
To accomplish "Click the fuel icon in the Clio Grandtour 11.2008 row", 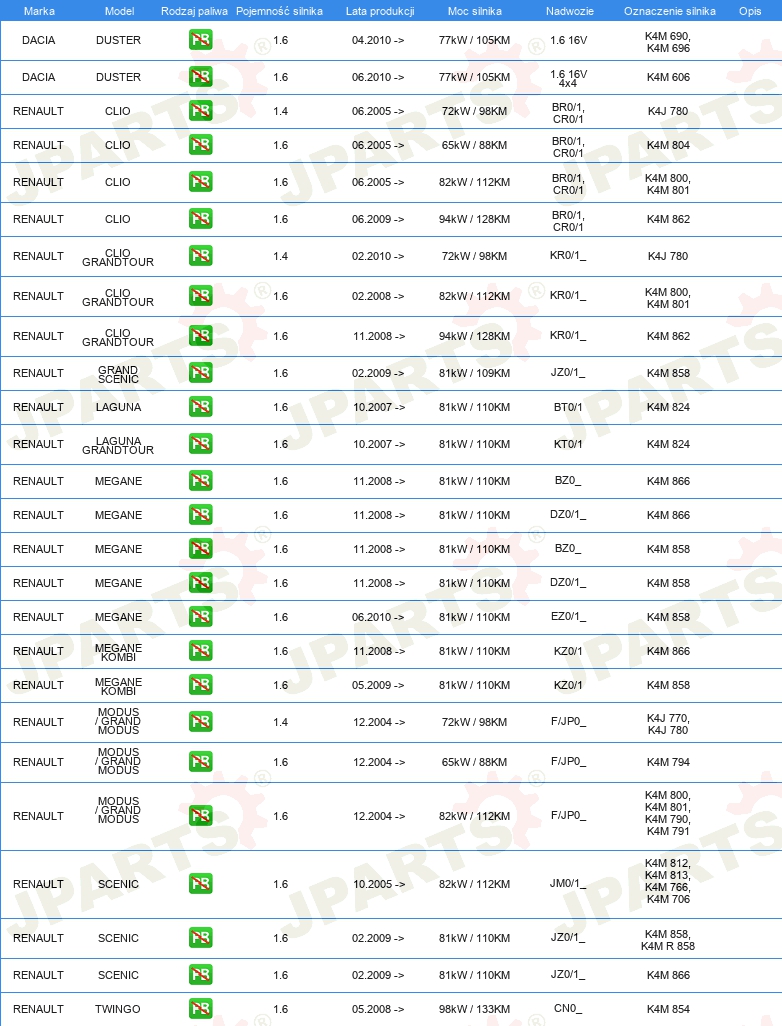I will click(x=200, y=336).
